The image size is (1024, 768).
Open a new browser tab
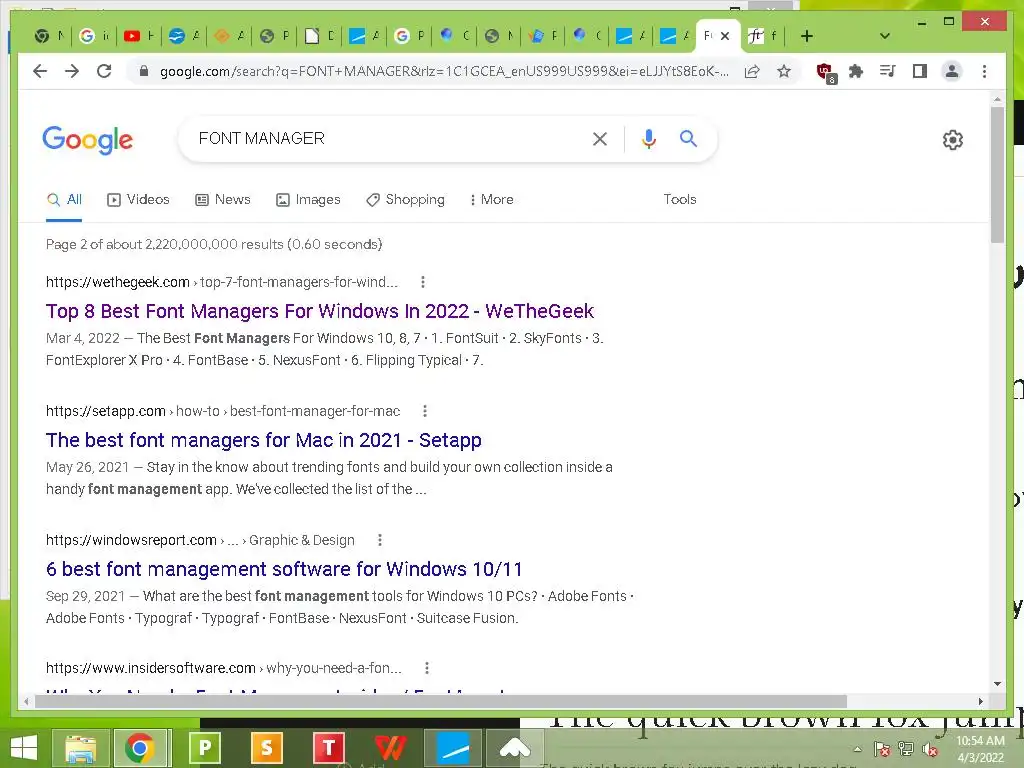pyautogui.click(x=807, y=36)
